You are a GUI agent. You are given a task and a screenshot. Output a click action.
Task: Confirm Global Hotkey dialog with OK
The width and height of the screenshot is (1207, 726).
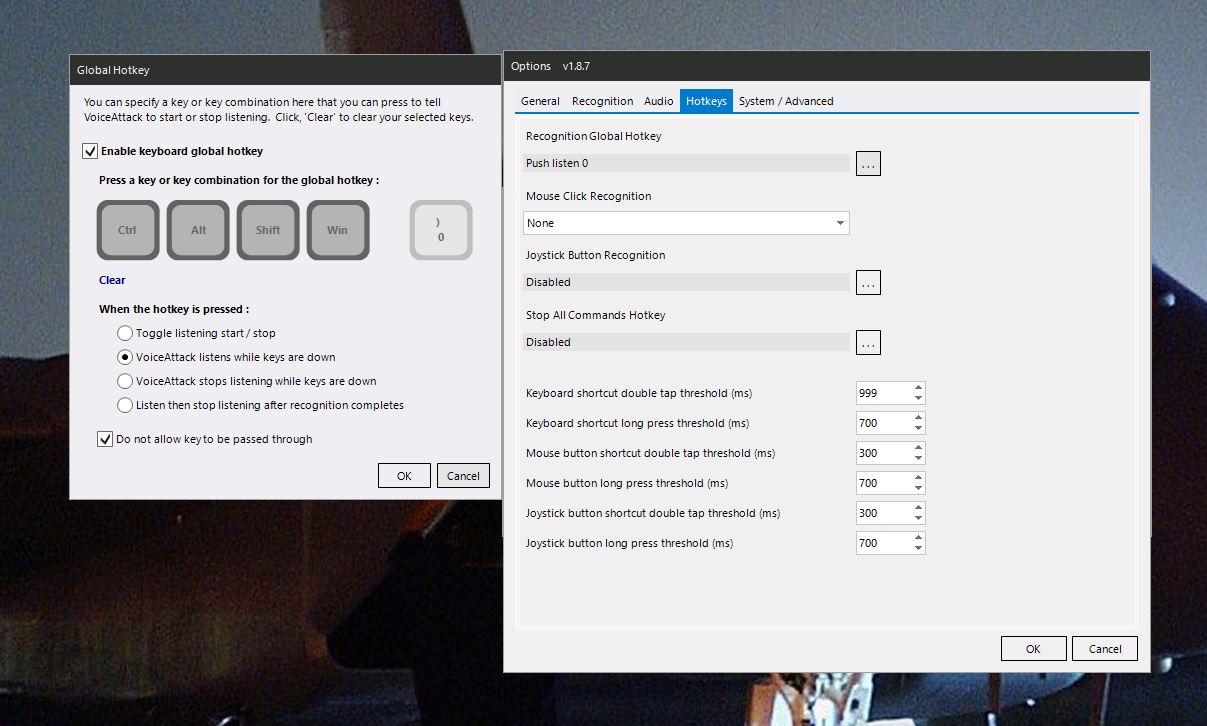(x=404, y=476)
